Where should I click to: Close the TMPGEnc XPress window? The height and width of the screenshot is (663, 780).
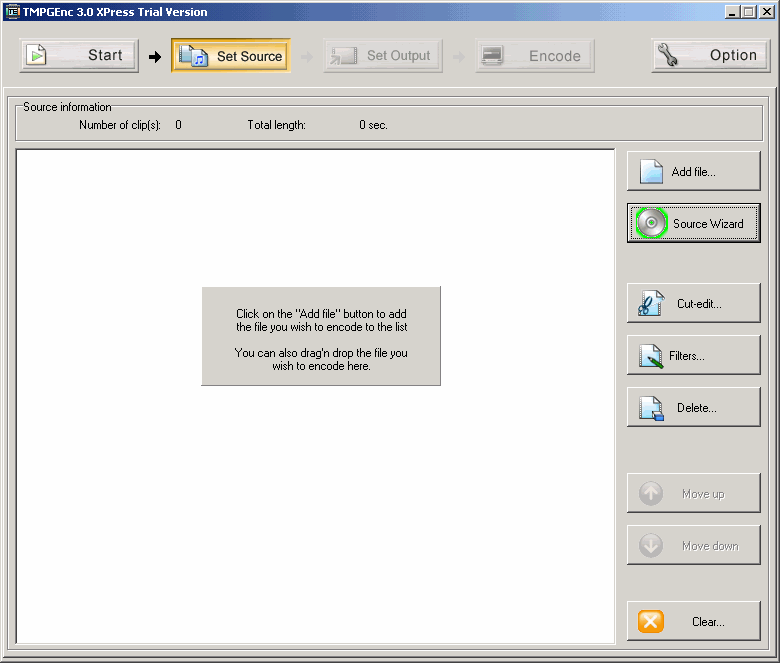(x=766, y=12)
